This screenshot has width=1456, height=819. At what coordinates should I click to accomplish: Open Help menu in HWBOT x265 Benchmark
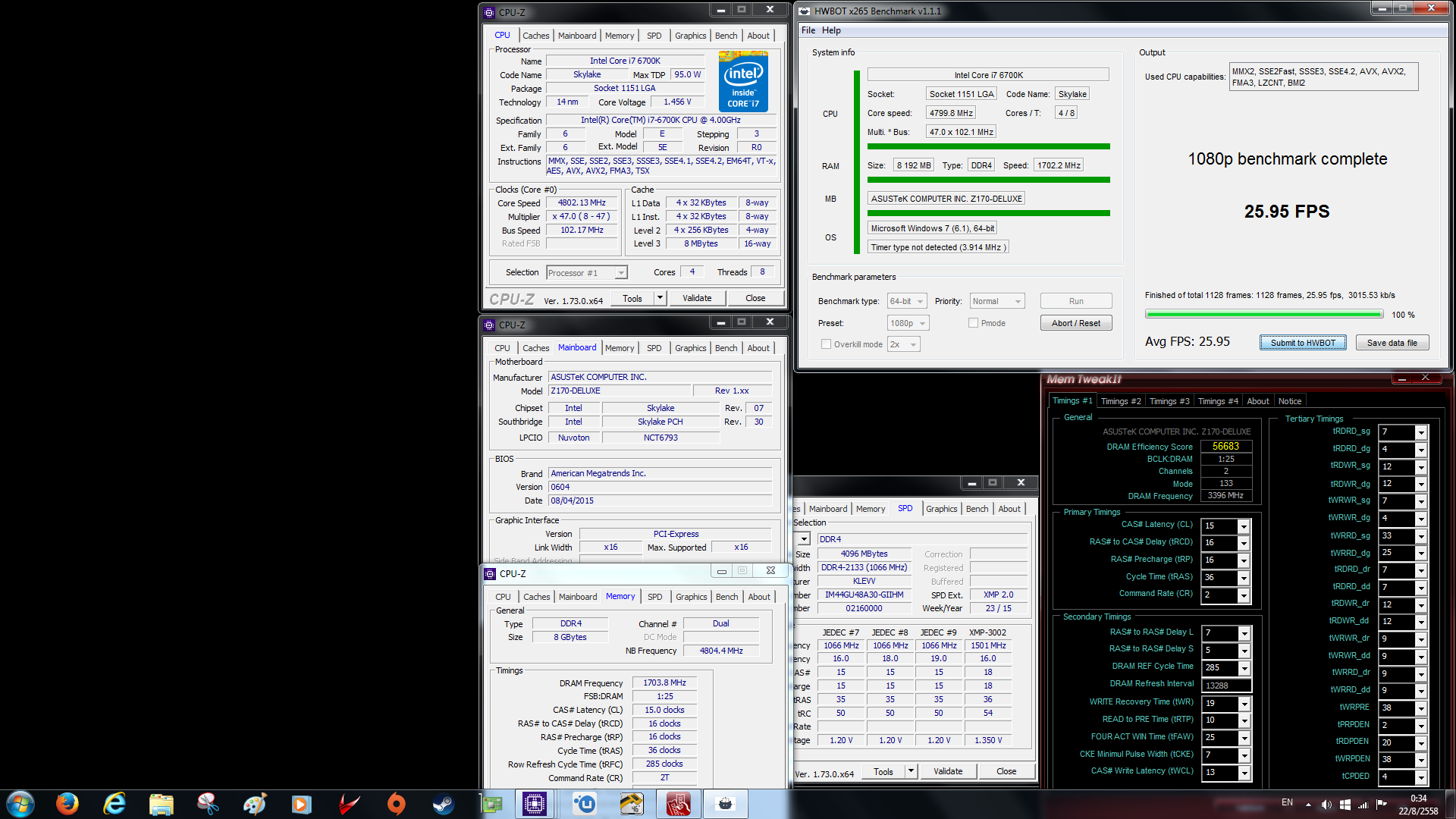click(831, 30)
